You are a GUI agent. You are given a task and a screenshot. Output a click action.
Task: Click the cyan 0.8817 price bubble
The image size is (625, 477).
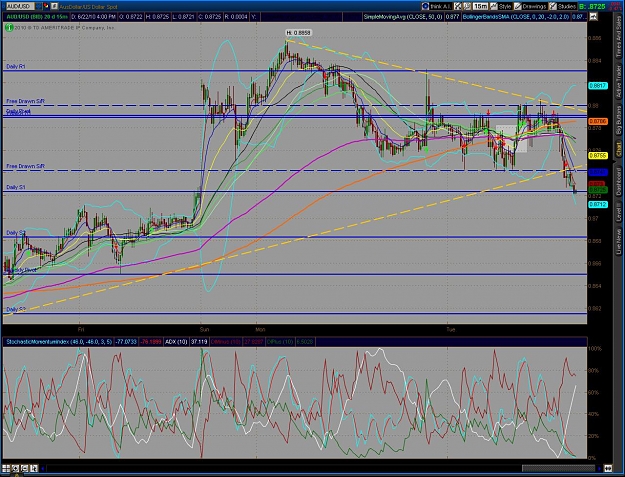598,86
